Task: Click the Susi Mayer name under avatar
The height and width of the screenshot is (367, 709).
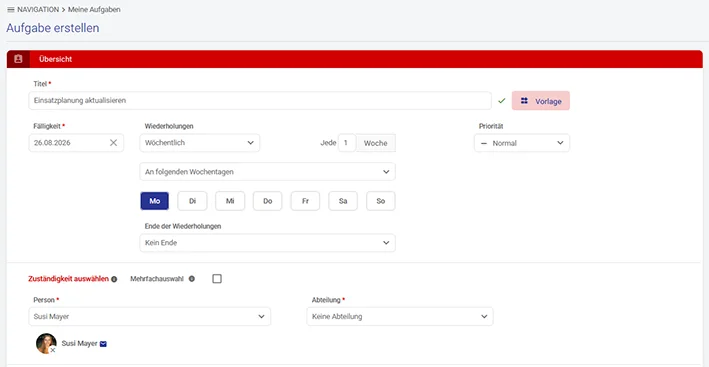Action: pos(80,343)
